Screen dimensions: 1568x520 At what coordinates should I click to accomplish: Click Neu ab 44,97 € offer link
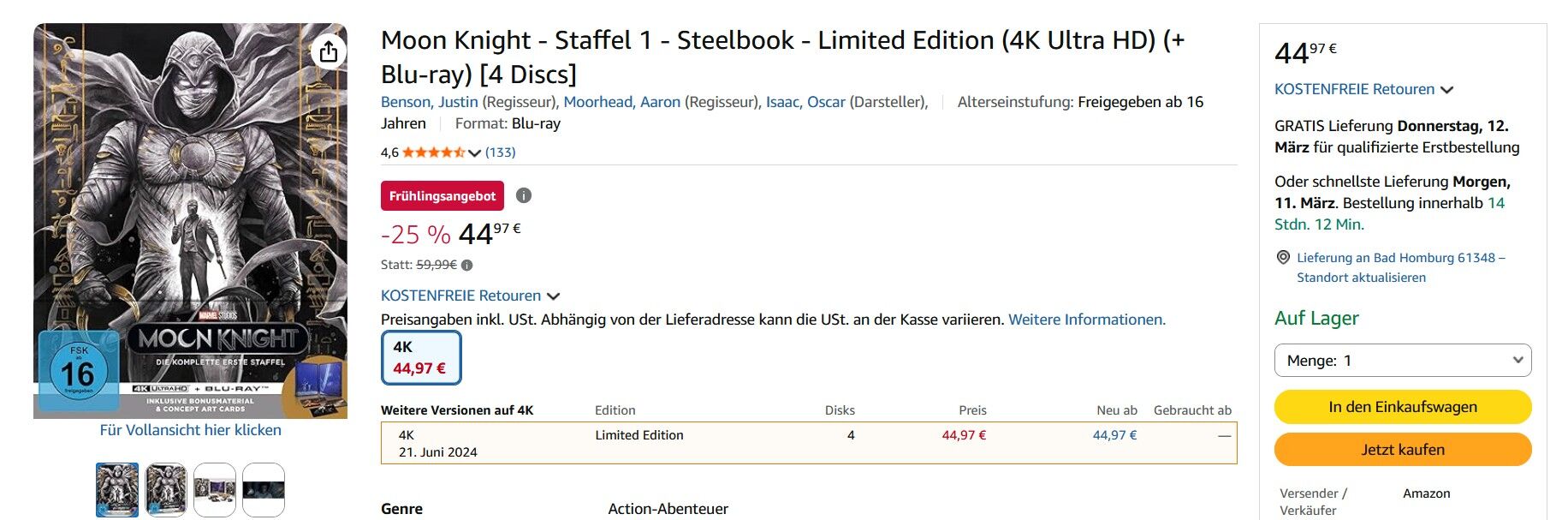click(x=1114, y=435)
